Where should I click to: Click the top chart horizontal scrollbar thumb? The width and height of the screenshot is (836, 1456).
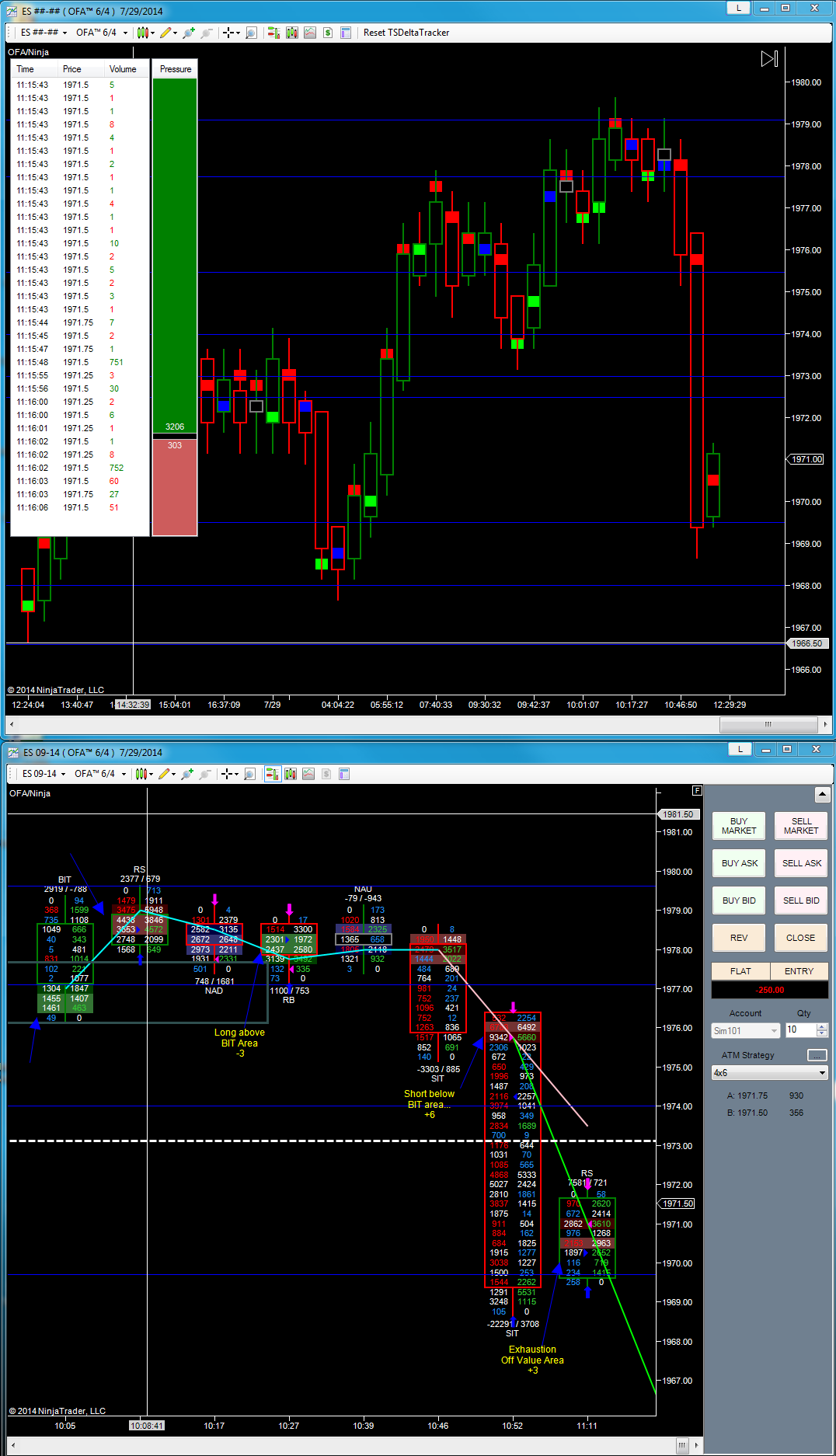click(768, 724)
